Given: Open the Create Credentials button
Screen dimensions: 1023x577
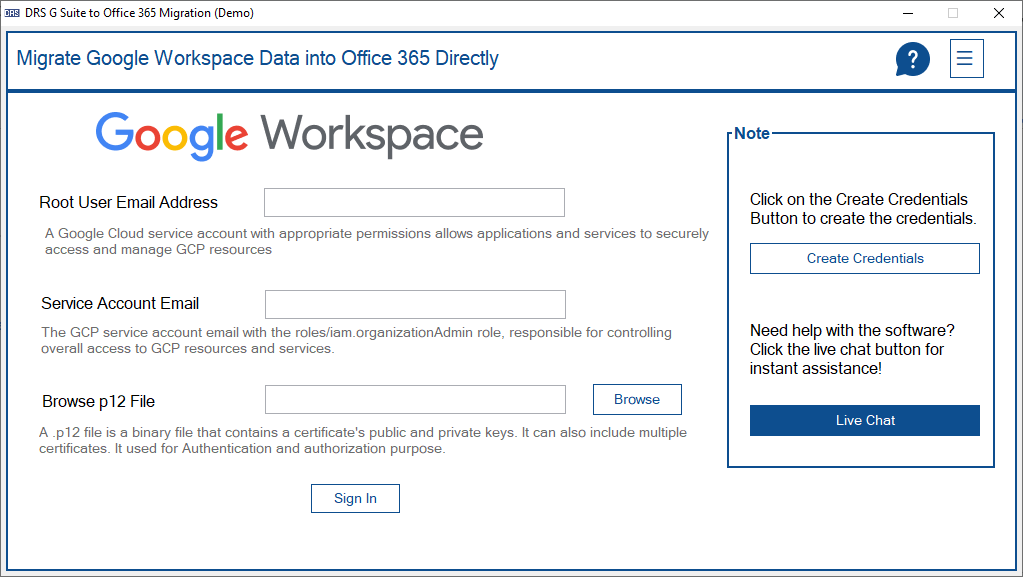Looking at the screenshot, I should (x=864, y=258).
